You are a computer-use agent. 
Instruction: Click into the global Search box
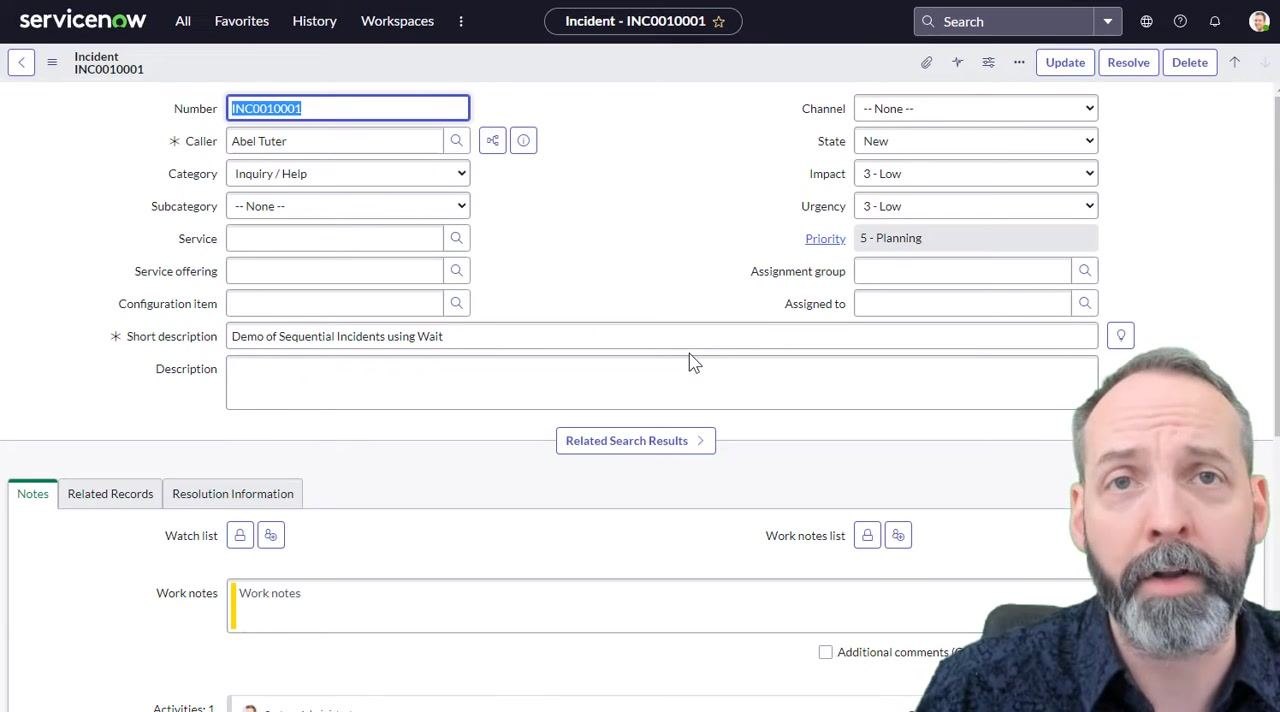pos(1004,21)
